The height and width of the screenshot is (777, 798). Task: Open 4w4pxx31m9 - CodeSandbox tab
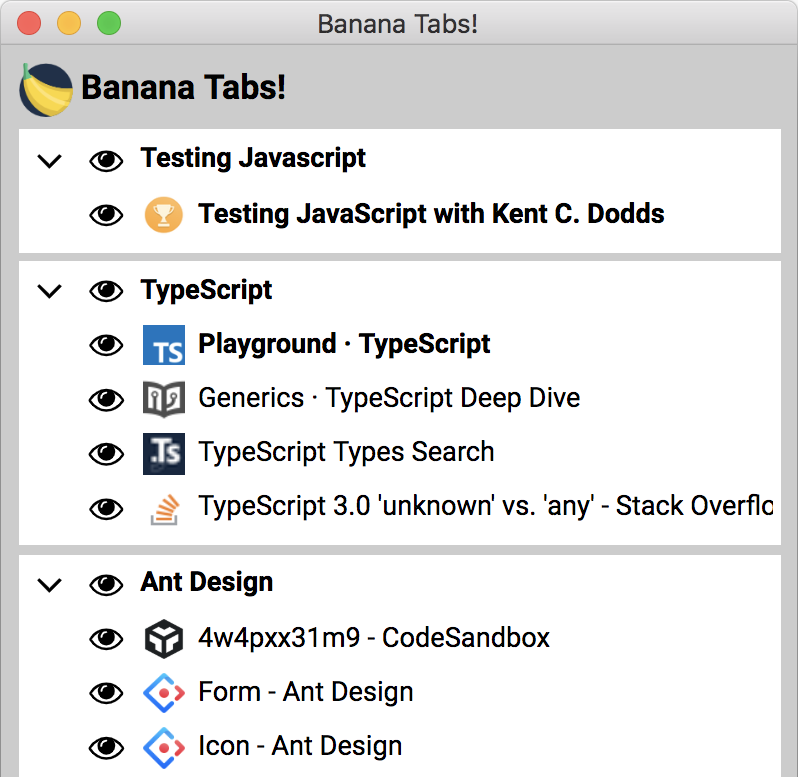374,638
